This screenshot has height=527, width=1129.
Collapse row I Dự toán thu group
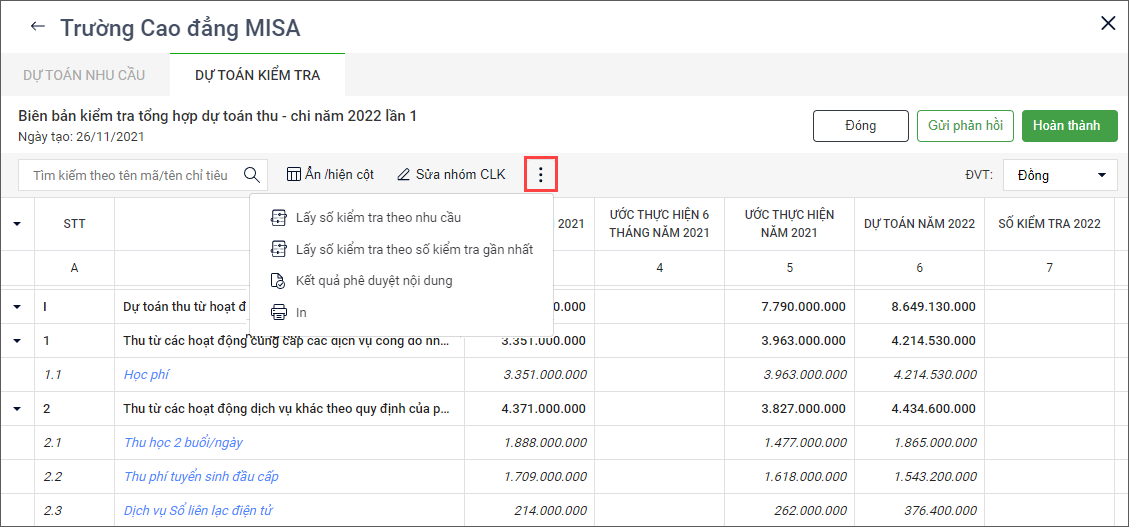click(x=17, y=307)
